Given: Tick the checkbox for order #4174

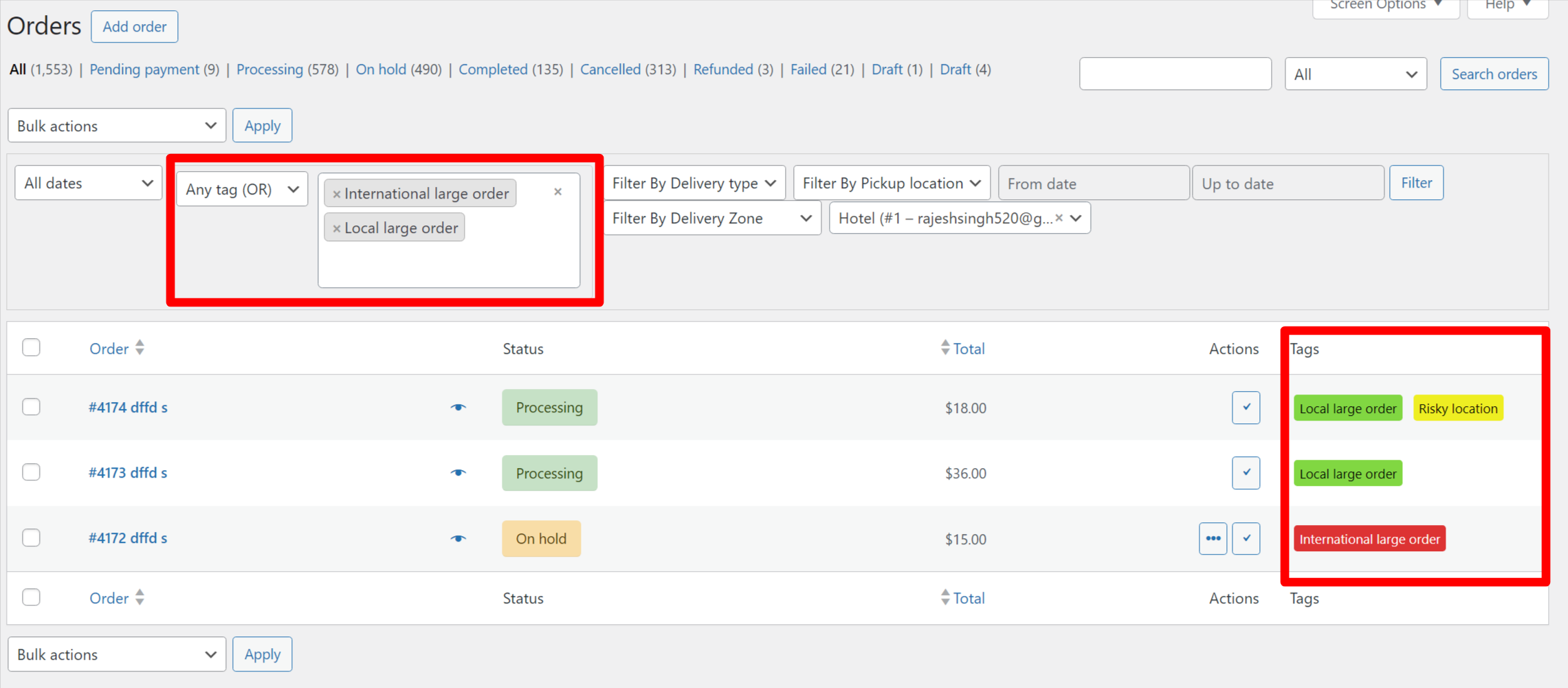Looking at the screenshot, I should pos(31,406).
